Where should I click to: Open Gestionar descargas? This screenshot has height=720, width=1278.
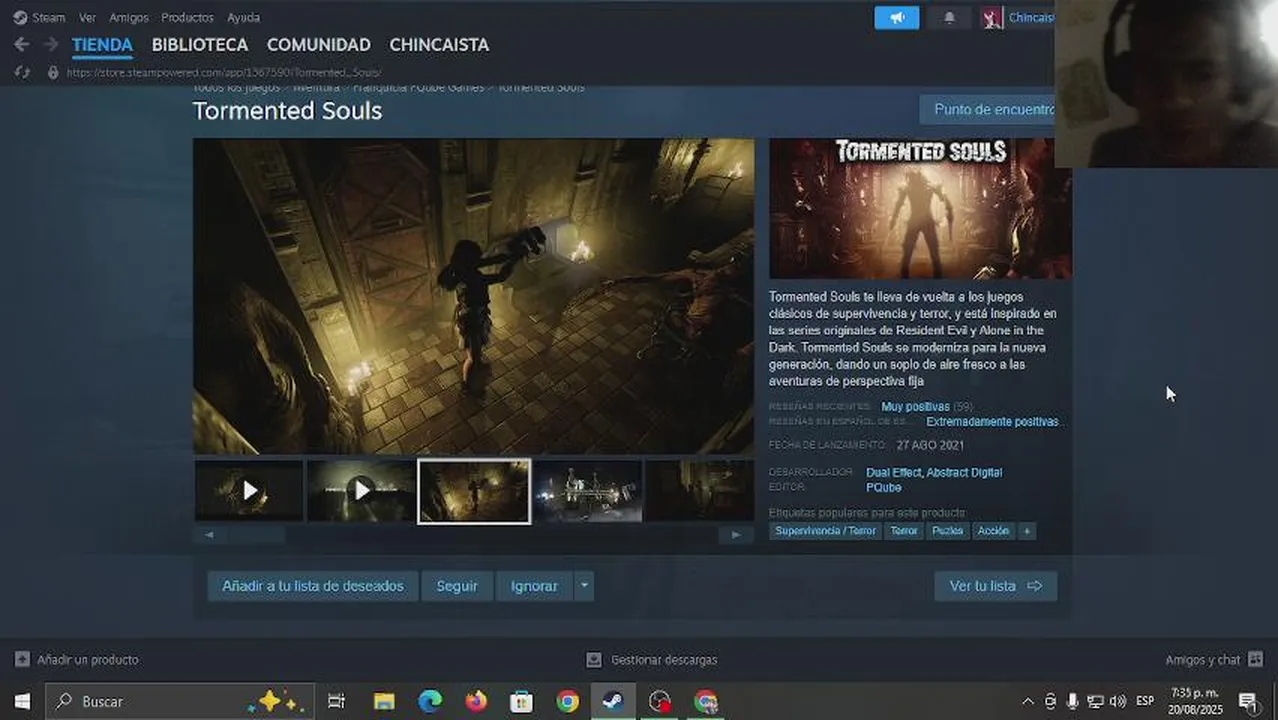(x=652, y=660)
